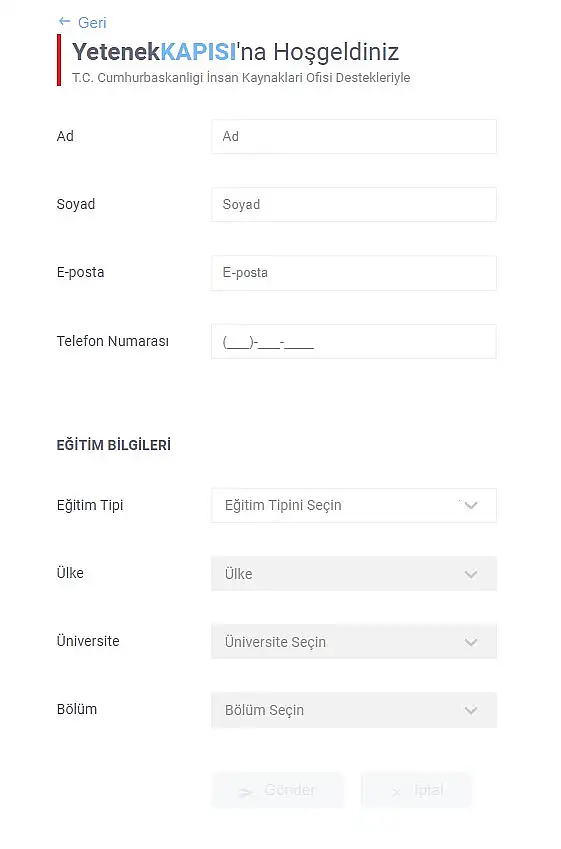Click the YetenekKAPISI welcome heading
The image size is (561, 849).
point(236,52)
